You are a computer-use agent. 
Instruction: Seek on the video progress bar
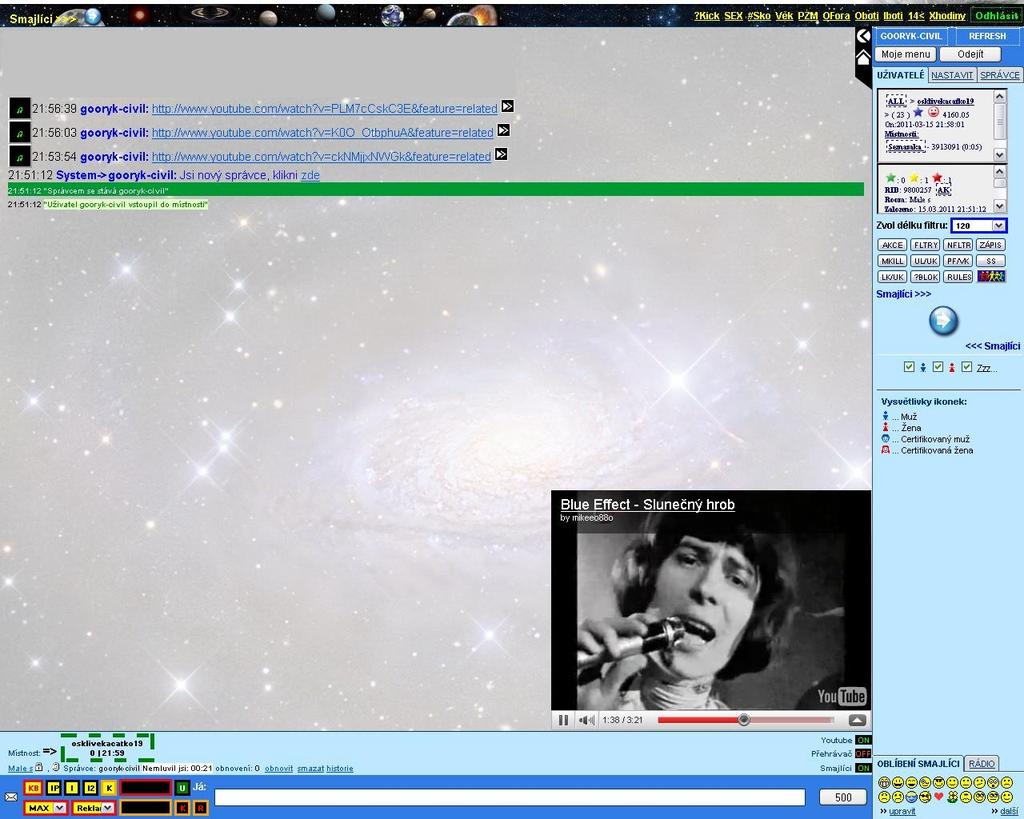point(745,720)
